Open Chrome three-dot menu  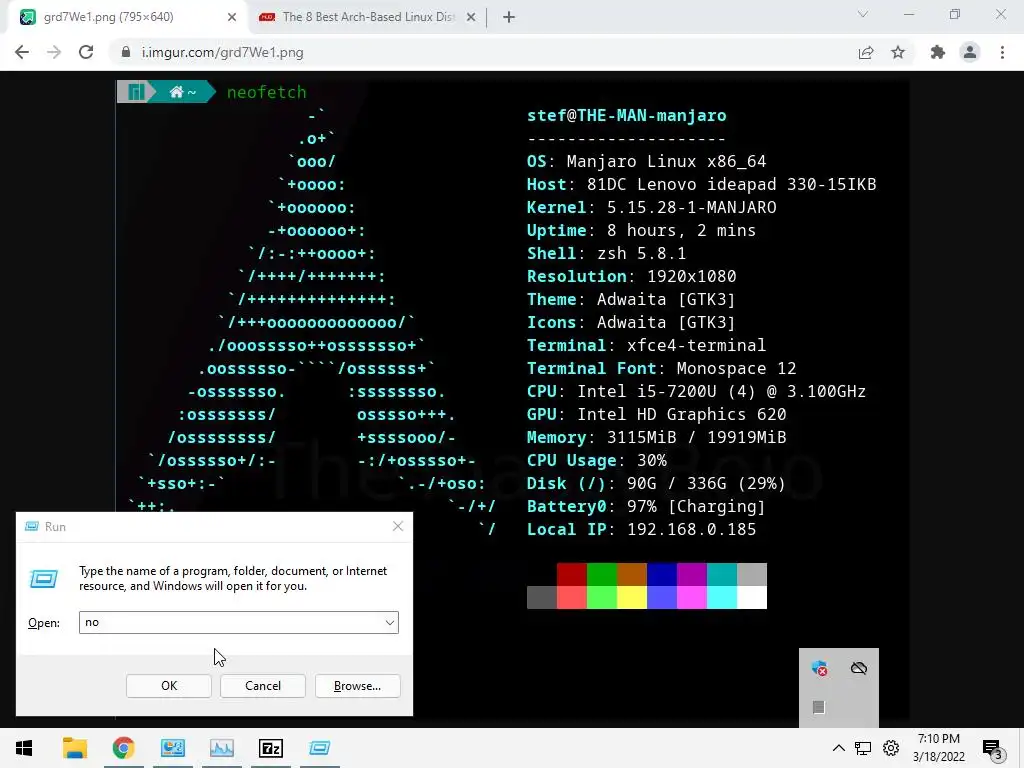tap(1002, 52)
